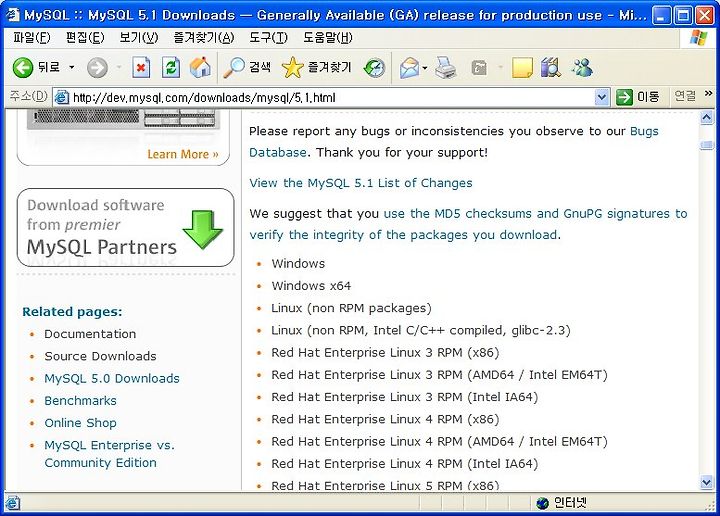
Task: Click the scrollbar up arrow
Action: tap(707, 118)
